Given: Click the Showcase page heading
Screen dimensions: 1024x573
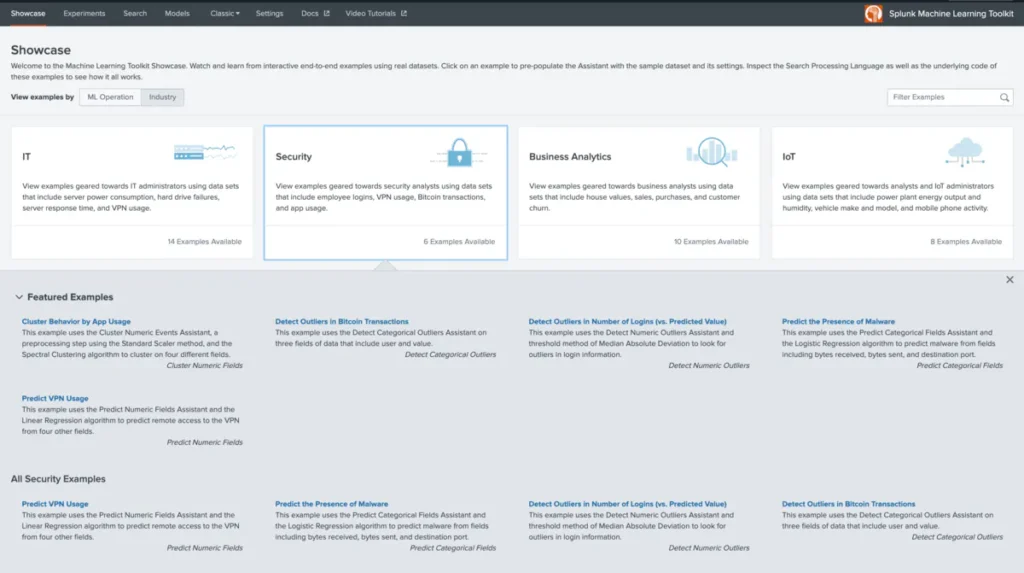Looking at the screenshot, I should 40,50.
